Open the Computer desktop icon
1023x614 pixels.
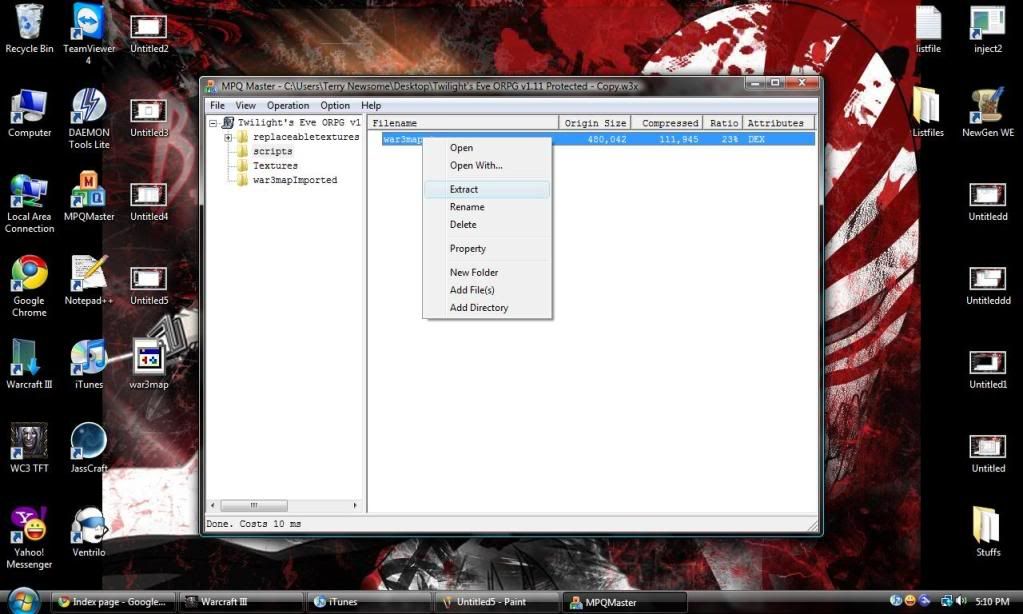pyautogui.click(x=29, y=114)
